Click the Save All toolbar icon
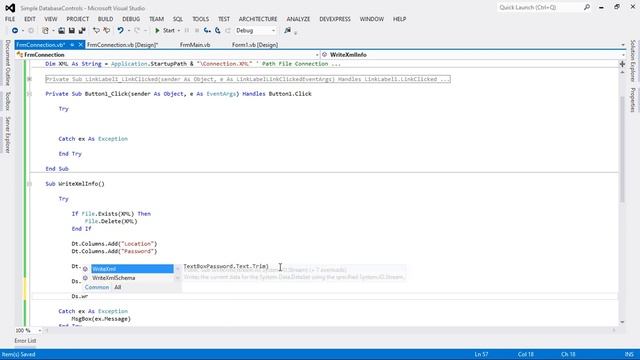 click(x=82, y=31)
